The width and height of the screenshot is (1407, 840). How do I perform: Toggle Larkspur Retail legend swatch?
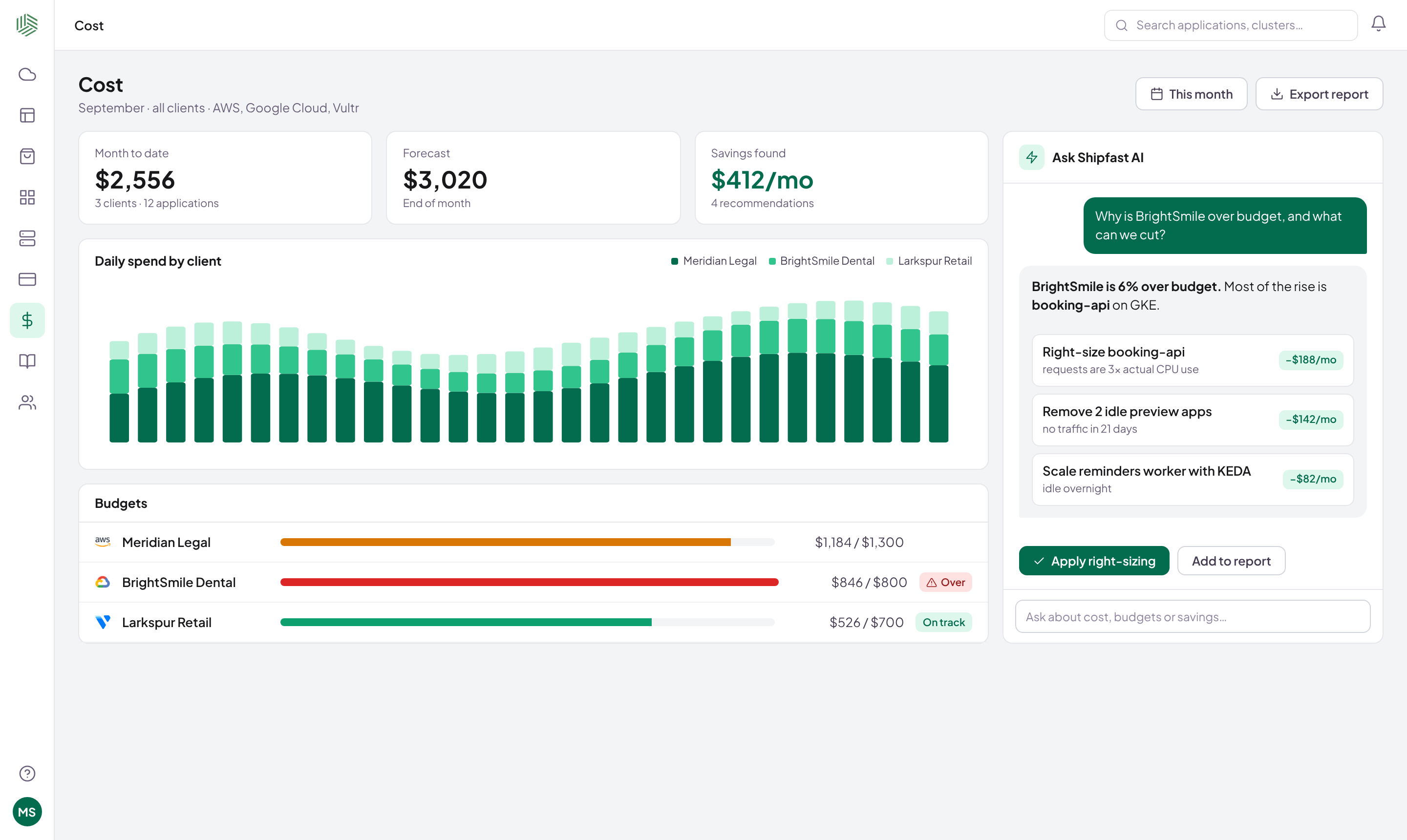pos(890,261)
